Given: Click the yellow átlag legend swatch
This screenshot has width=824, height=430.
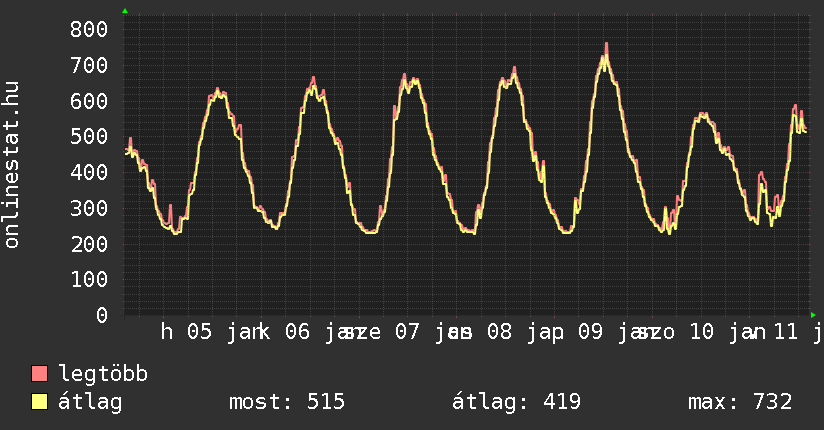Looking at the screenshot, I should [40, 402].
